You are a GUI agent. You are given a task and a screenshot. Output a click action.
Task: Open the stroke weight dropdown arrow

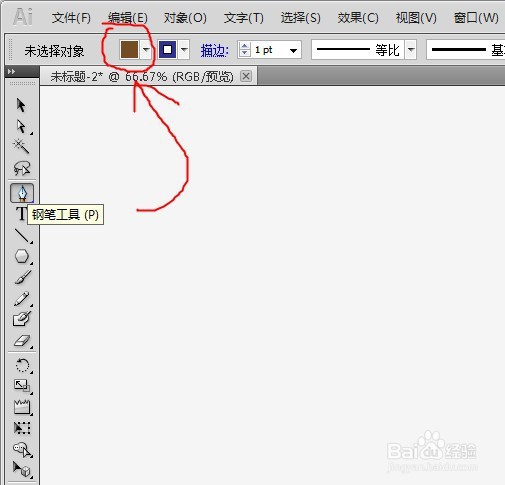[x=293, y=51]
